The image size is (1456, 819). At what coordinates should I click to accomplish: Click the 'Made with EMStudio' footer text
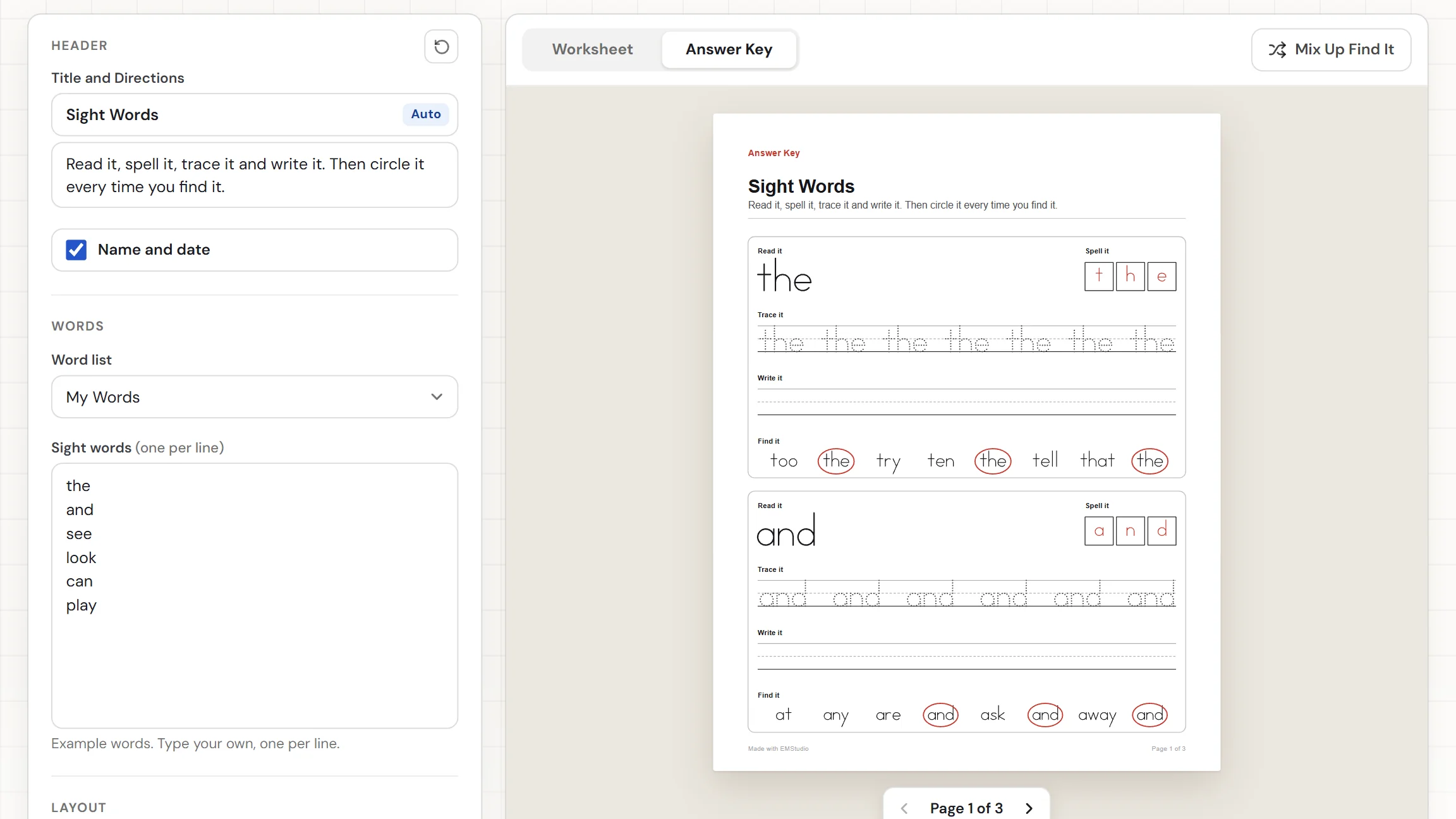[778, 749]
